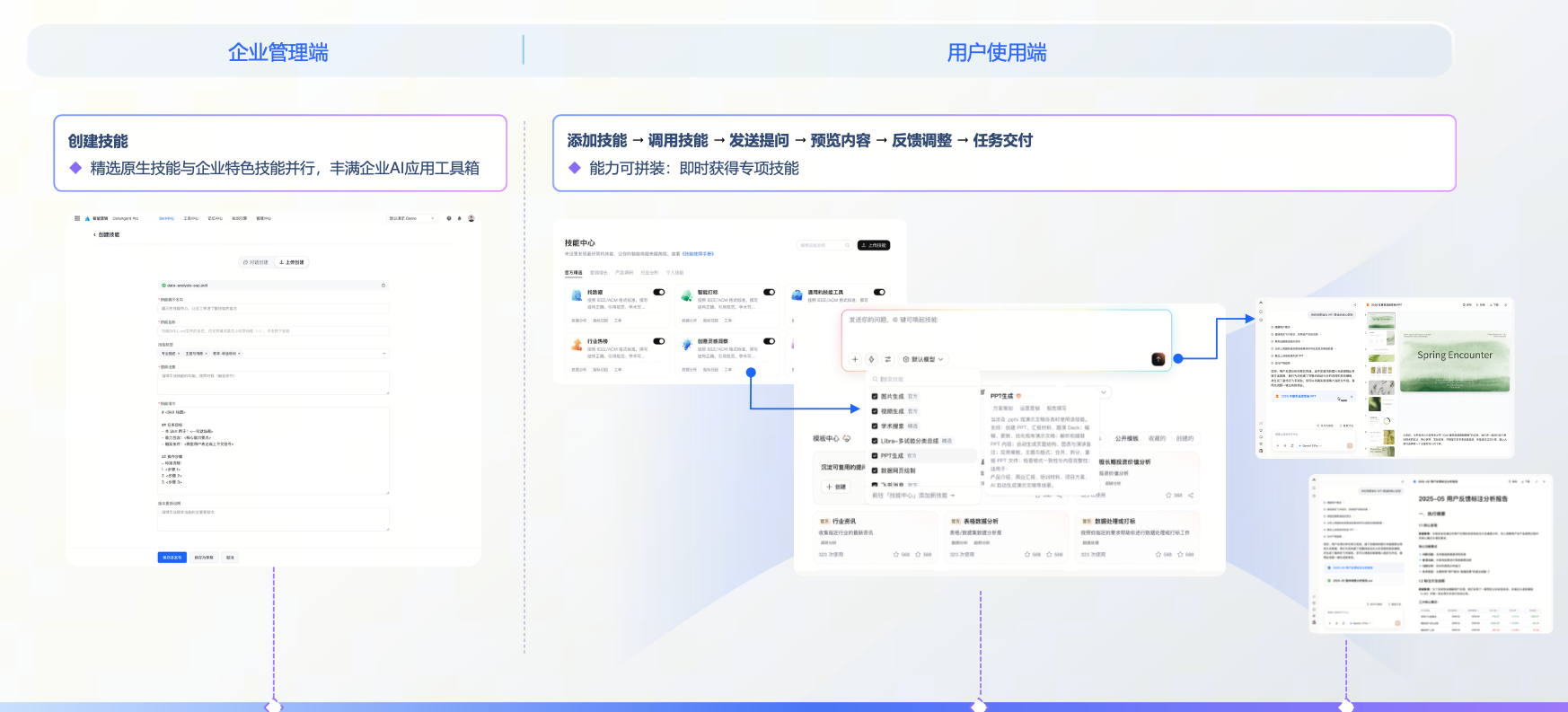This screenshot has height=712, width=1568.
Task: Click the plus attachment icon in chat input
Action: tap(855, 359)
